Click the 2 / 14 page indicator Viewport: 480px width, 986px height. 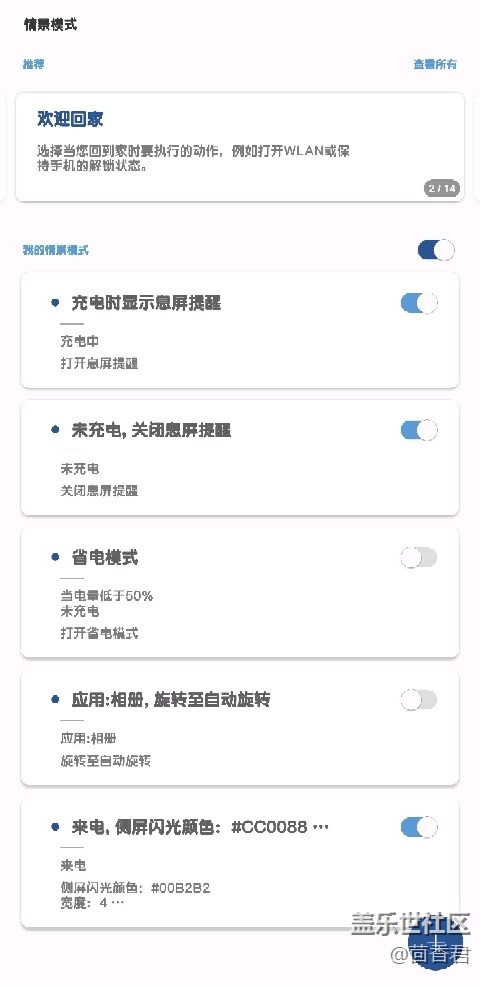[x=442, y=188]
